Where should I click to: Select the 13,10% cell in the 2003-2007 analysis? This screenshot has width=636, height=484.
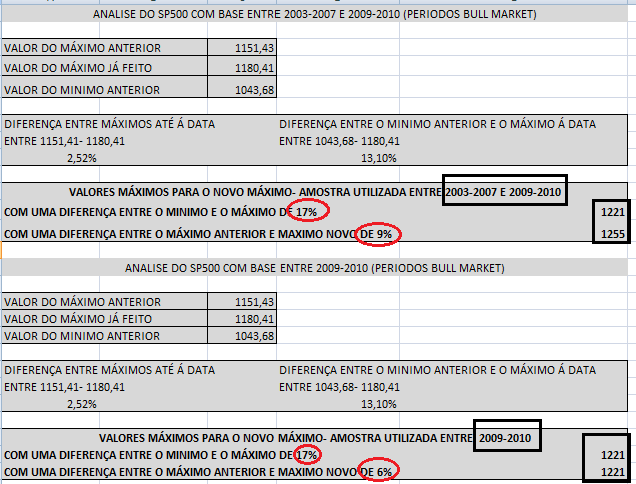click(379, 158)
